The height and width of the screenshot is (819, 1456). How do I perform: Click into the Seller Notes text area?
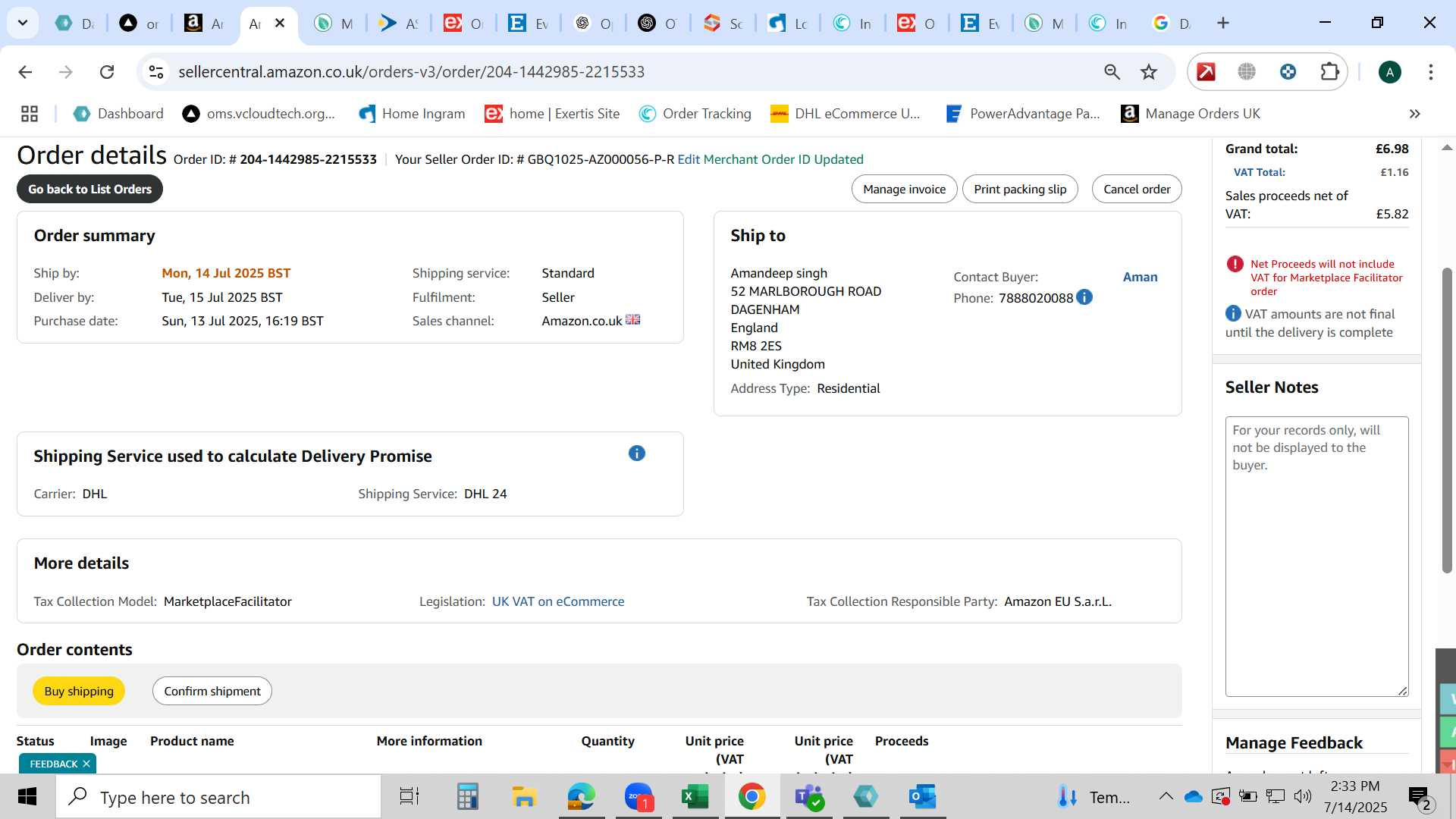click(x=1316, y=556)
